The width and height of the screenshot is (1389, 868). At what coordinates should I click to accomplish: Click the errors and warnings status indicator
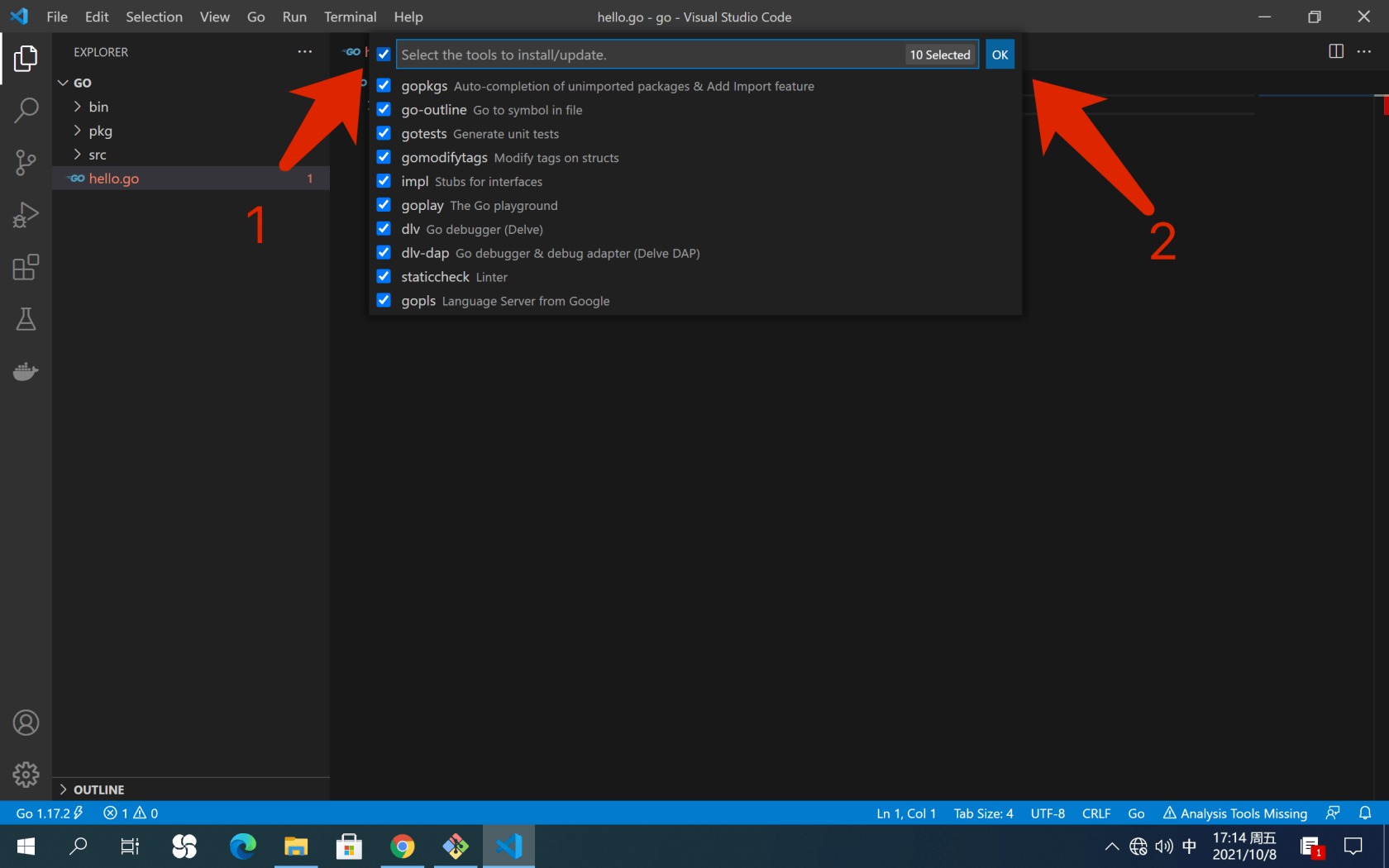pyautogui.click(x=131, y=813)
